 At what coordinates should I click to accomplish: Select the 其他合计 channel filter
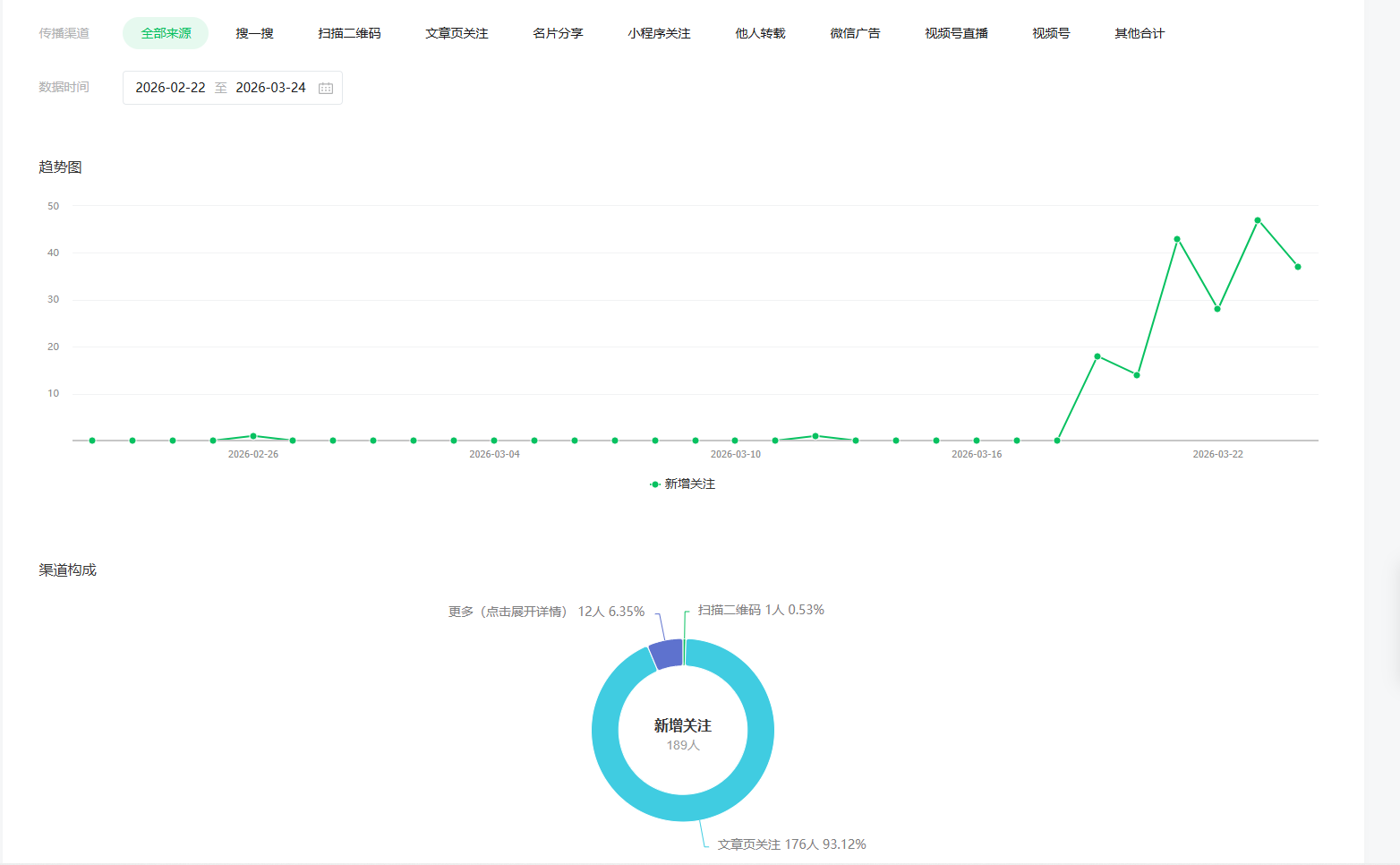click(1139, 33)
